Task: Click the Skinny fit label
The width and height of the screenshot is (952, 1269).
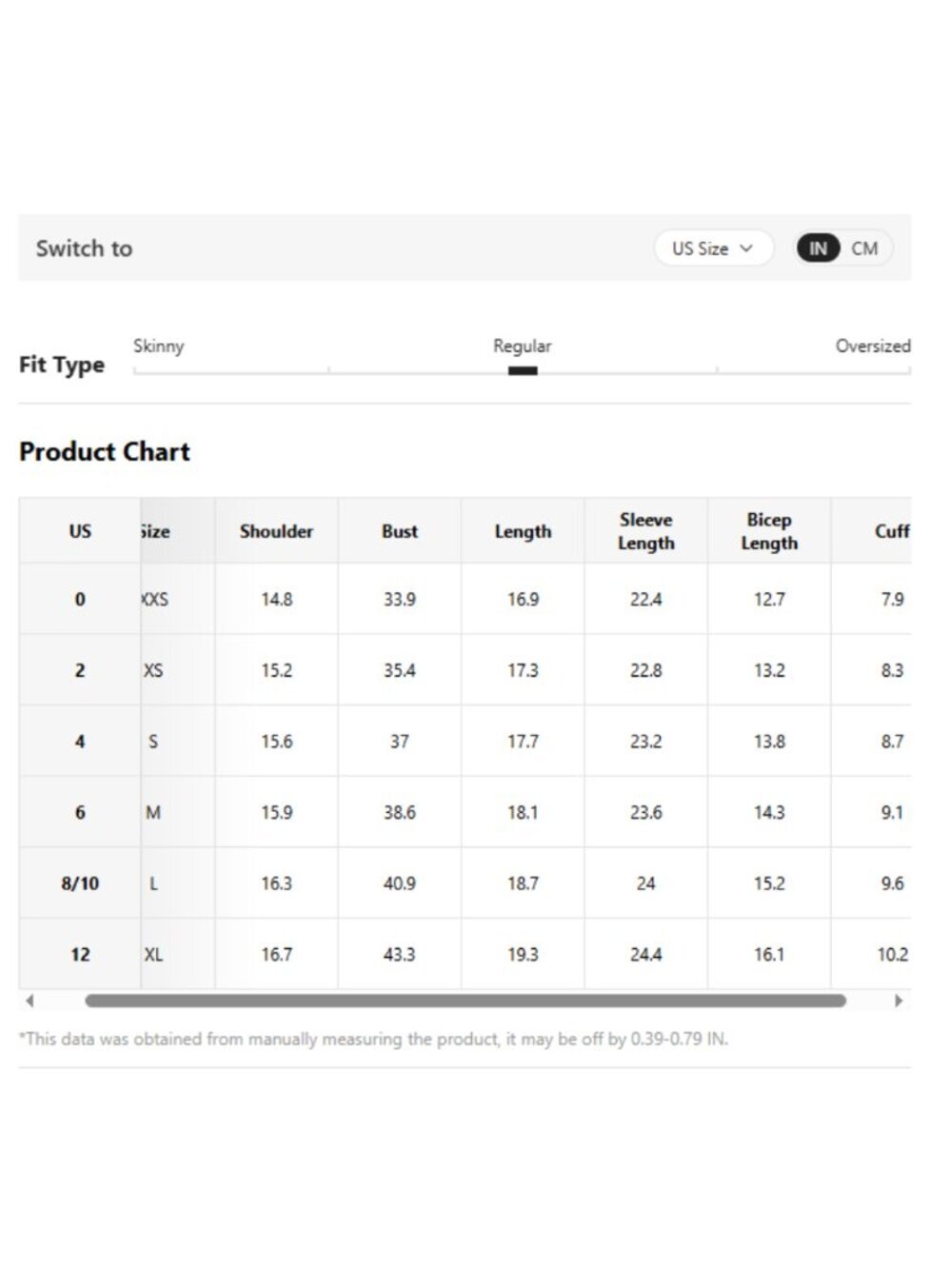Action: pos(159,346)
